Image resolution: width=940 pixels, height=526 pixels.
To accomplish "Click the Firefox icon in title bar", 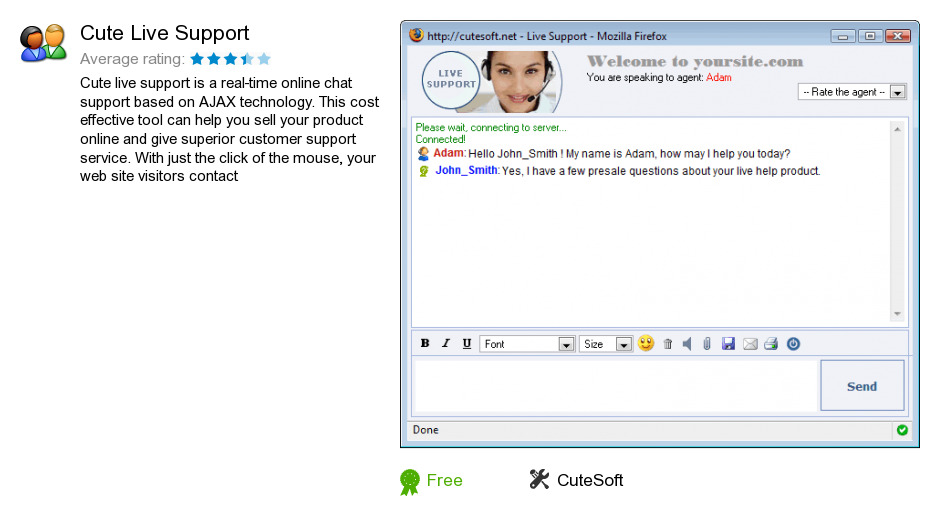I will click(x=416, y=35).
